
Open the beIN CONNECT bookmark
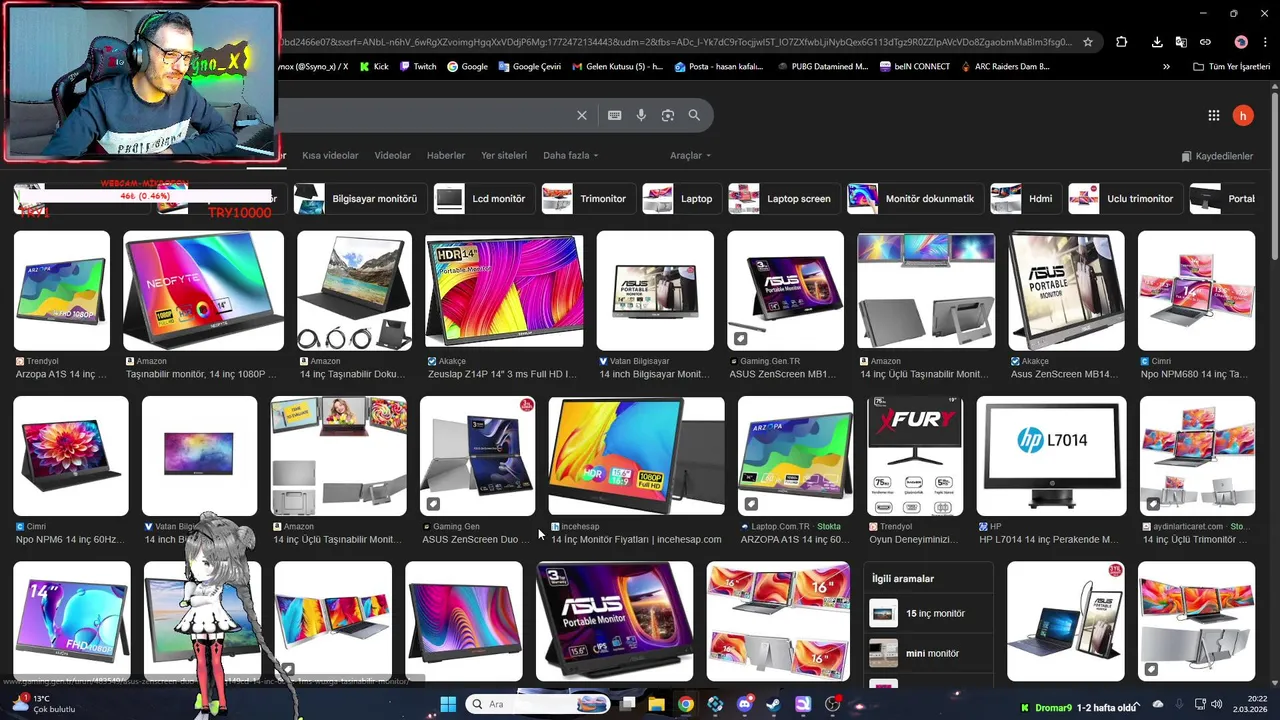pos(915,67)
